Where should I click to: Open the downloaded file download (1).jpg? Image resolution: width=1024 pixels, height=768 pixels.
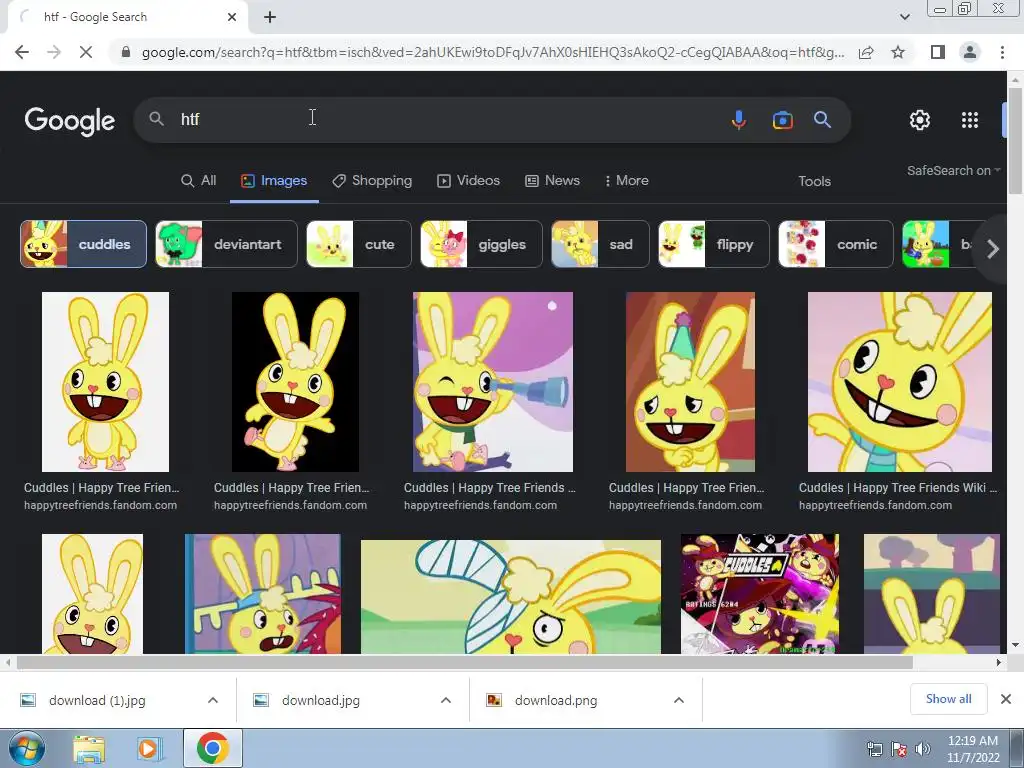coord(97,701)
